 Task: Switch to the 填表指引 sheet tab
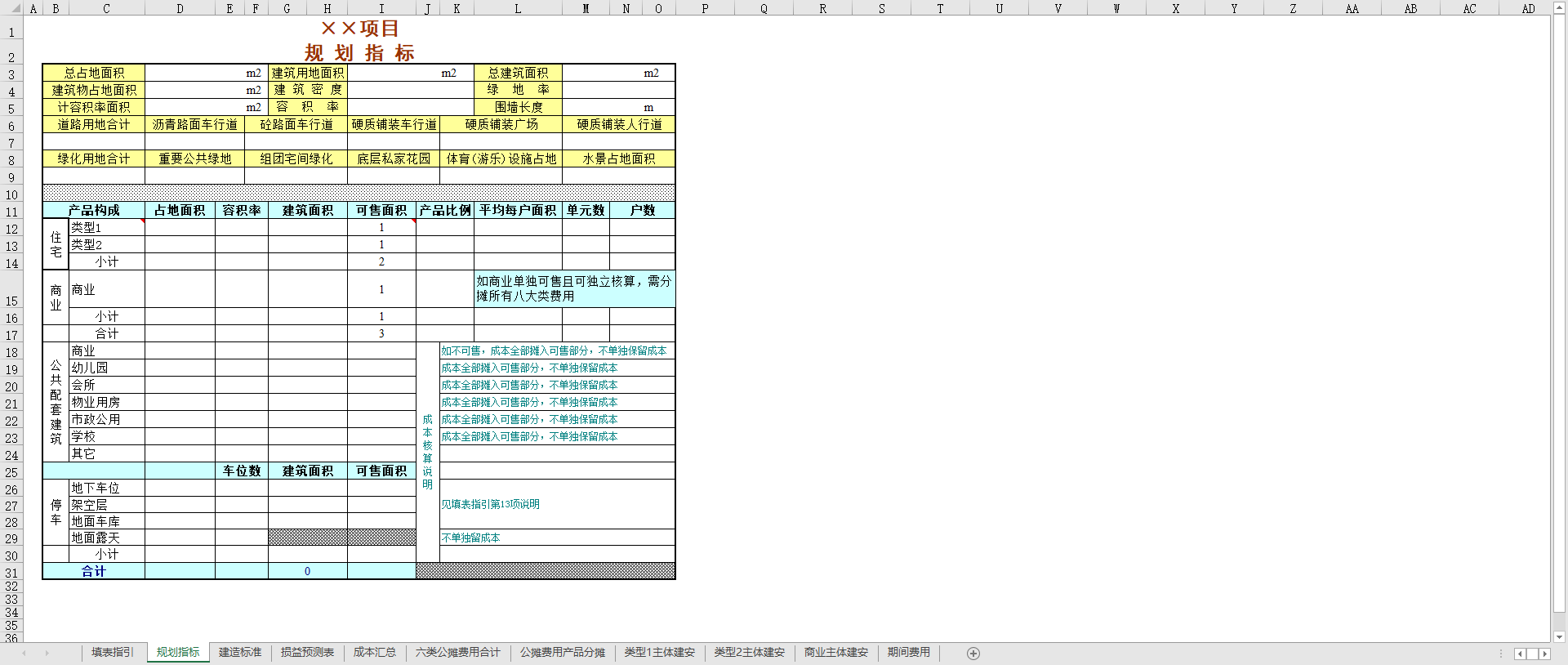coord(113,652)
